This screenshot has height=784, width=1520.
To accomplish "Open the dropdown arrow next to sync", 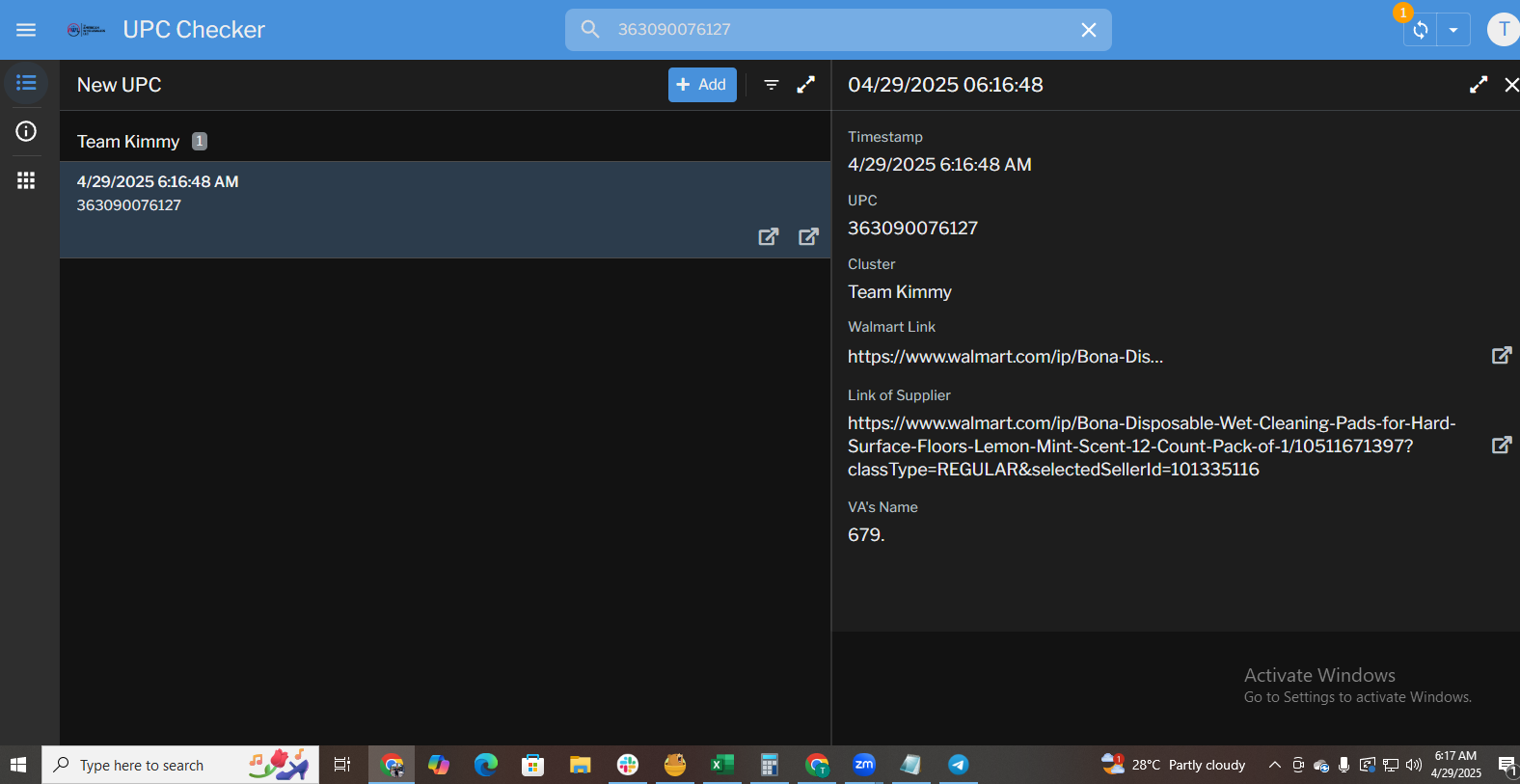I will point(1453,30).
